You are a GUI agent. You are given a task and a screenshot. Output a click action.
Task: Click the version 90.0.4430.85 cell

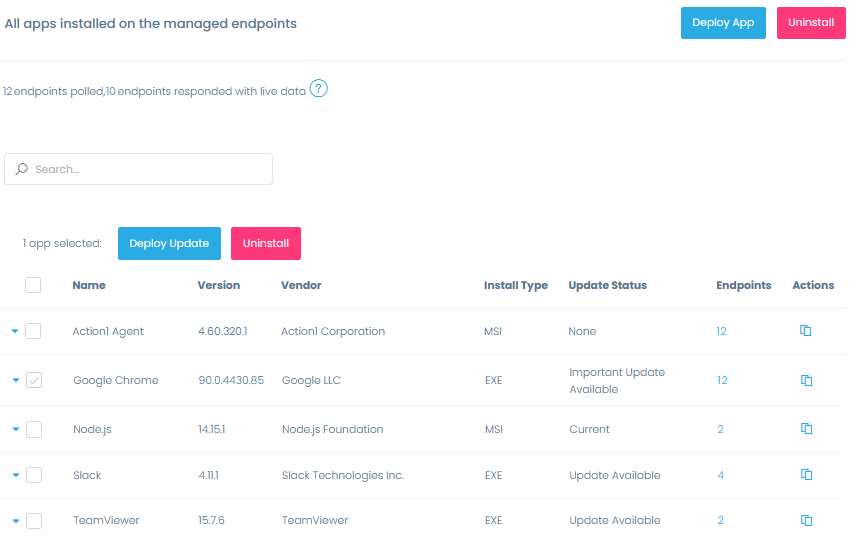(x=231, y=380)
